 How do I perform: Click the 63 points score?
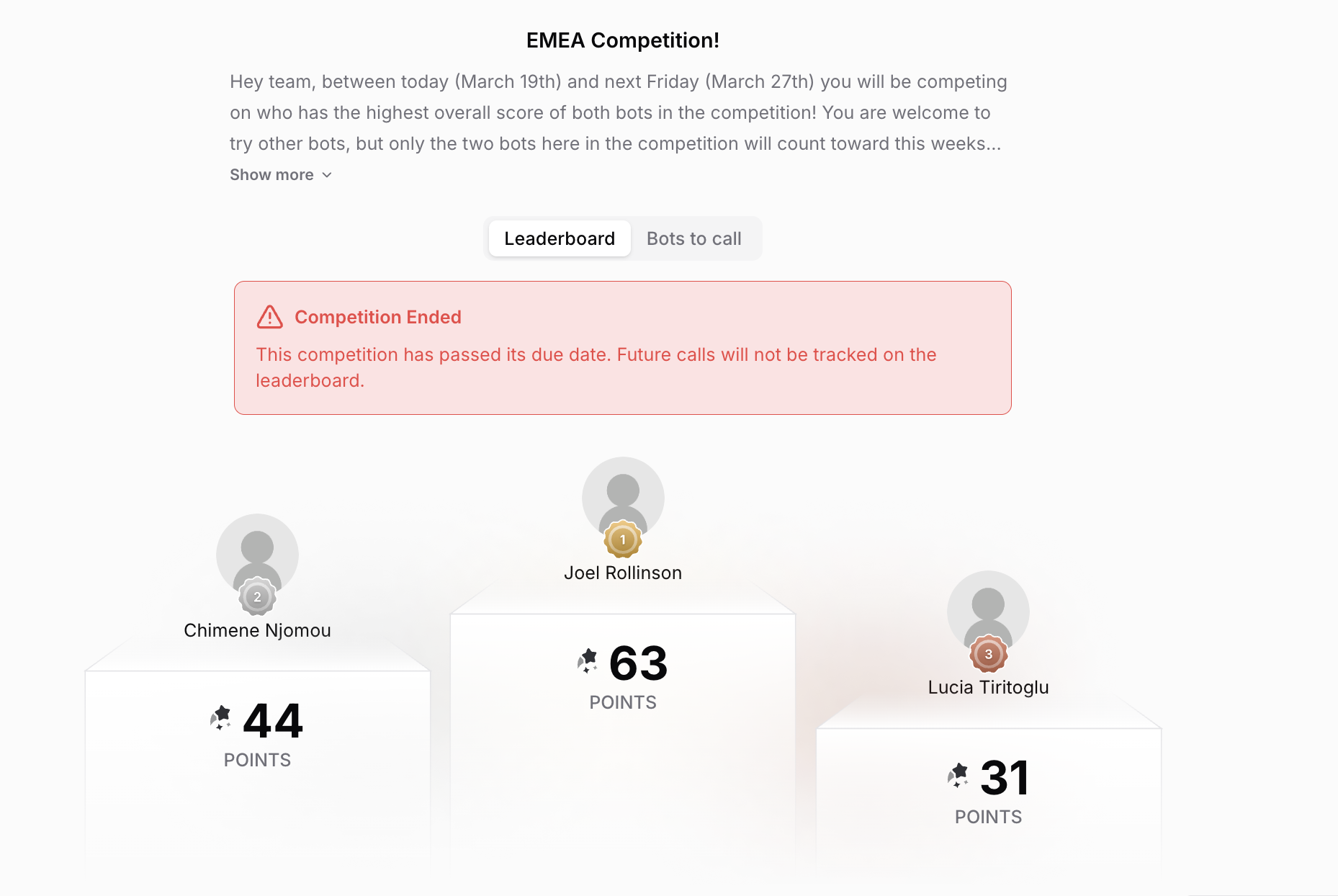tap(638, 663)
